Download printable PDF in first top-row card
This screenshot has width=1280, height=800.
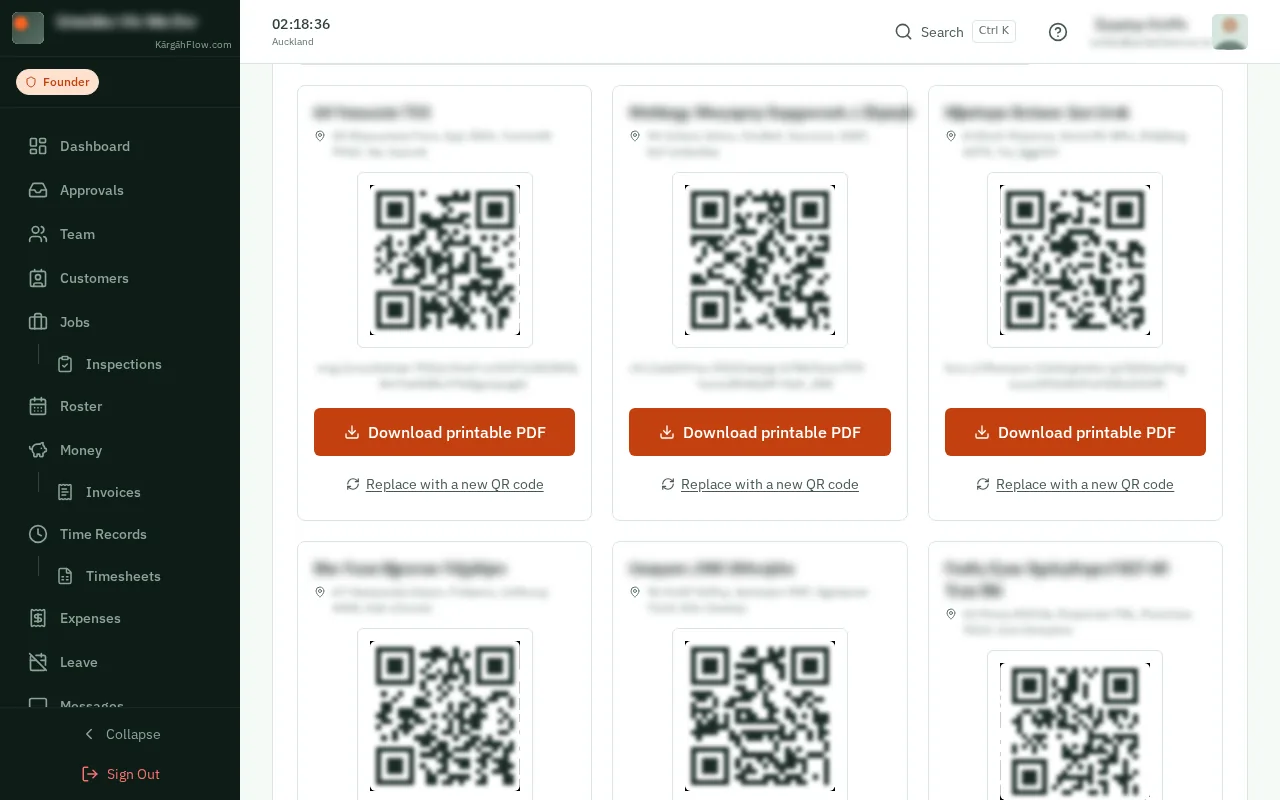pos(444,432)
